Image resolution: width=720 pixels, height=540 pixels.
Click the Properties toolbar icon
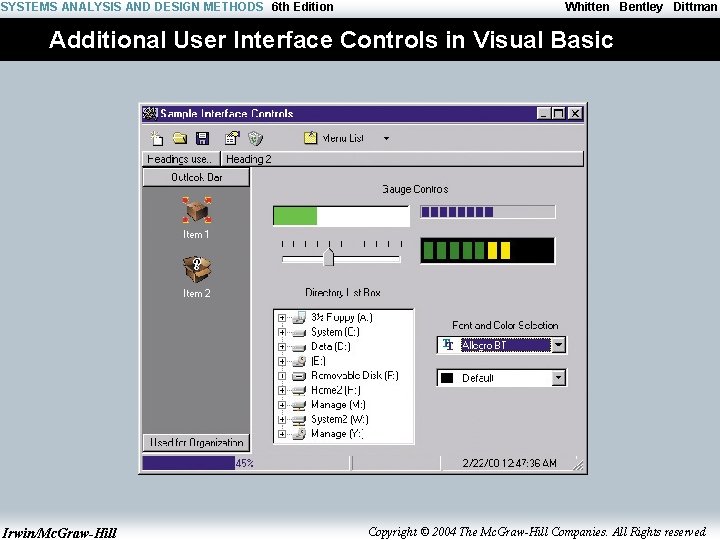tap(232, 138)
